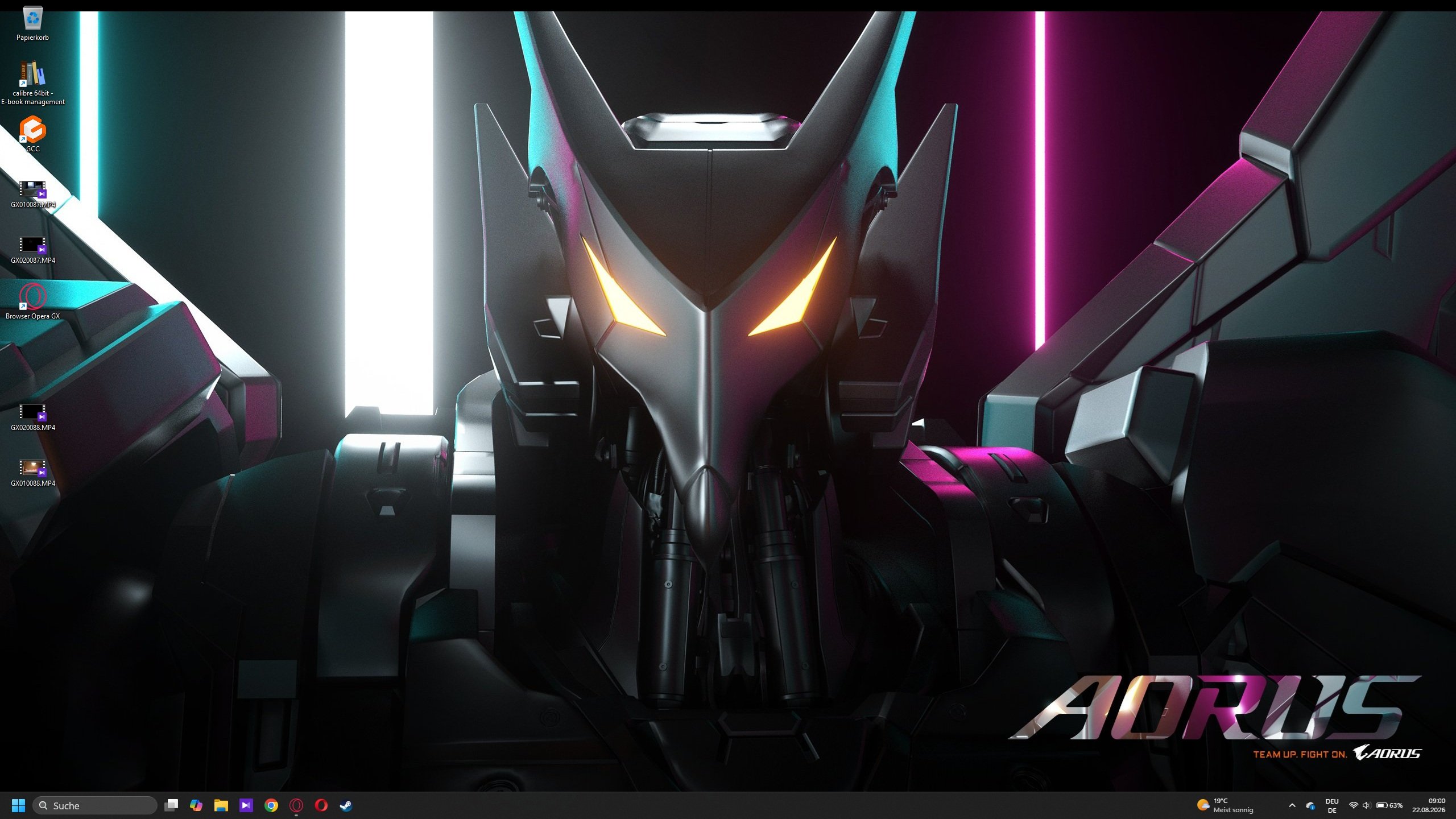
Task: Open Steam from the taskbar
Action: point(346,805)
